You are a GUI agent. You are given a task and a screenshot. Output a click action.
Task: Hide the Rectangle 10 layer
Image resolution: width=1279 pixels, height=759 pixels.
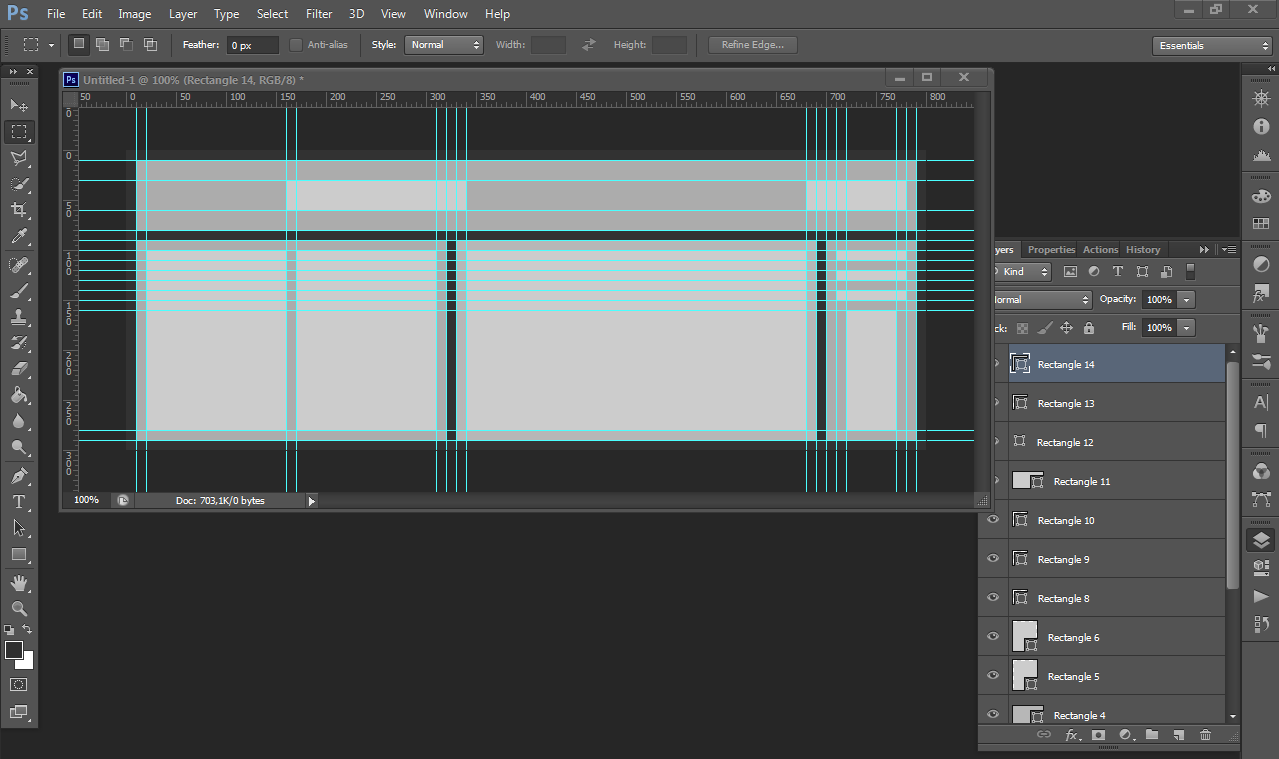(x=993, y=520)
